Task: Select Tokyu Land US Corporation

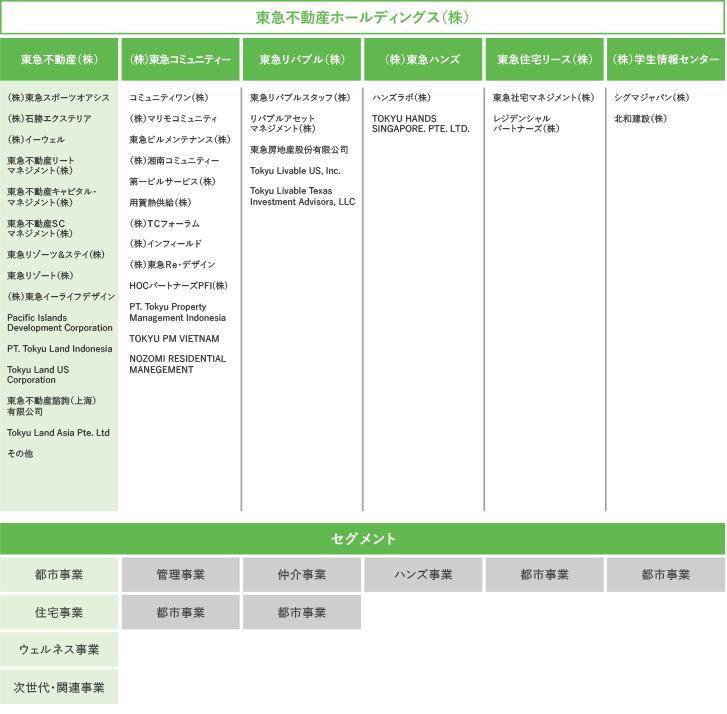Action: tap(38, 375)
